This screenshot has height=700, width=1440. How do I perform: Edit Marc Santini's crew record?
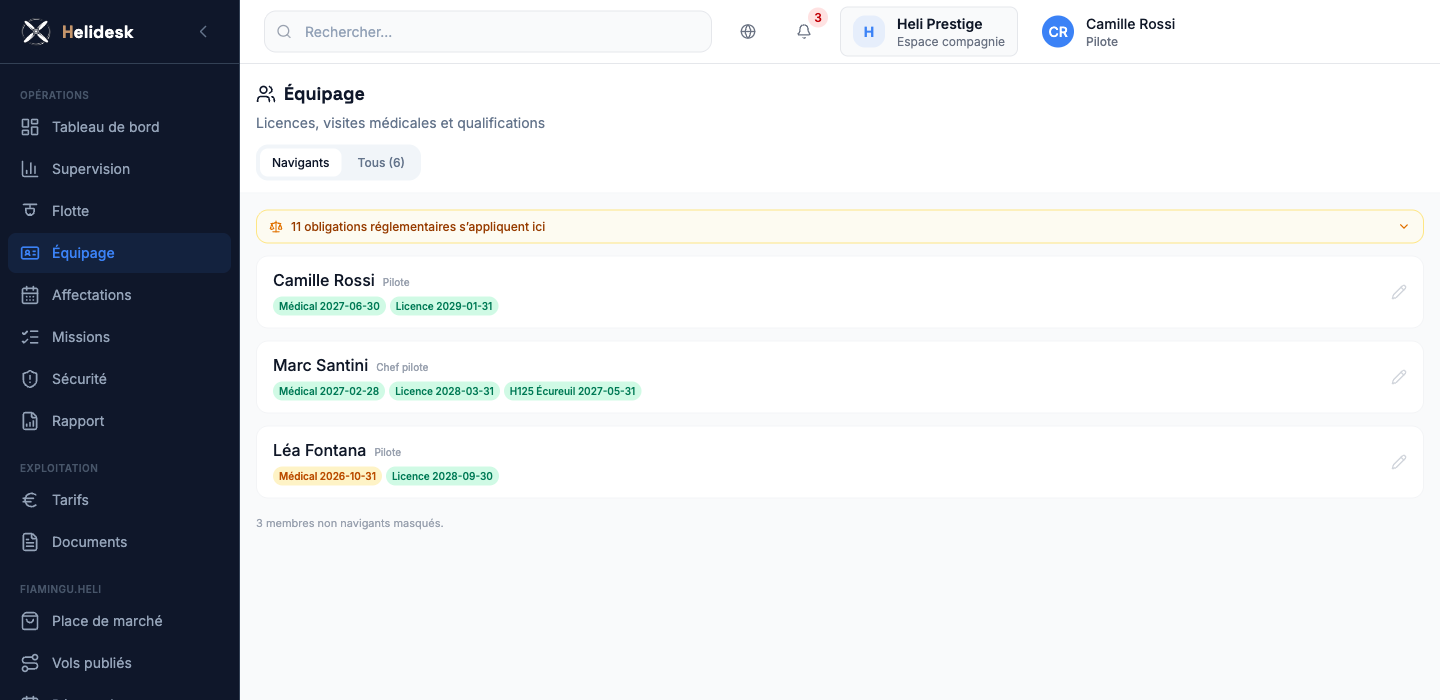click(x=1399, y=377)
